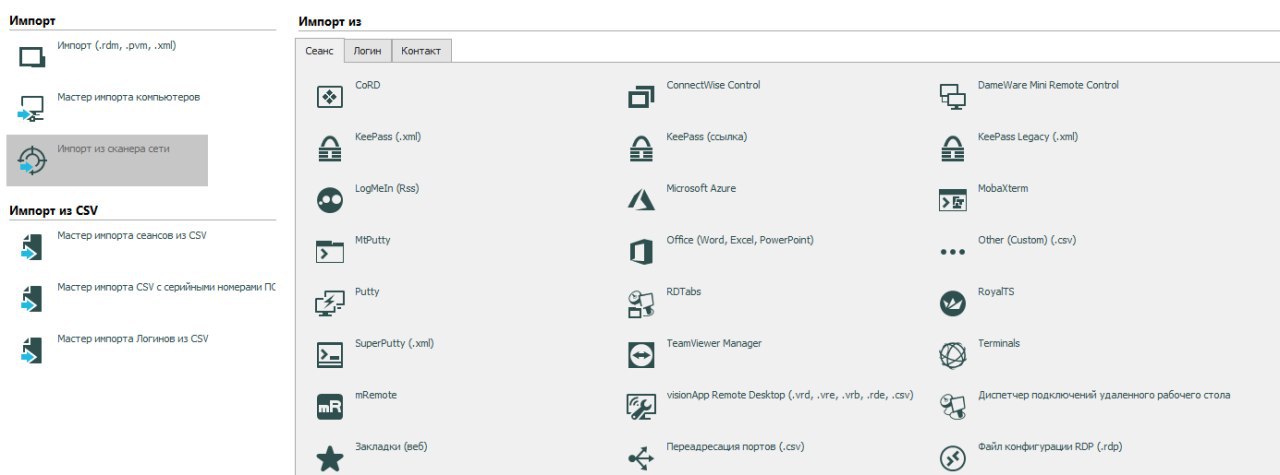
Task: Select the MtPutty terminal icon
Action: pyautogui.click(x=329, y=252)
